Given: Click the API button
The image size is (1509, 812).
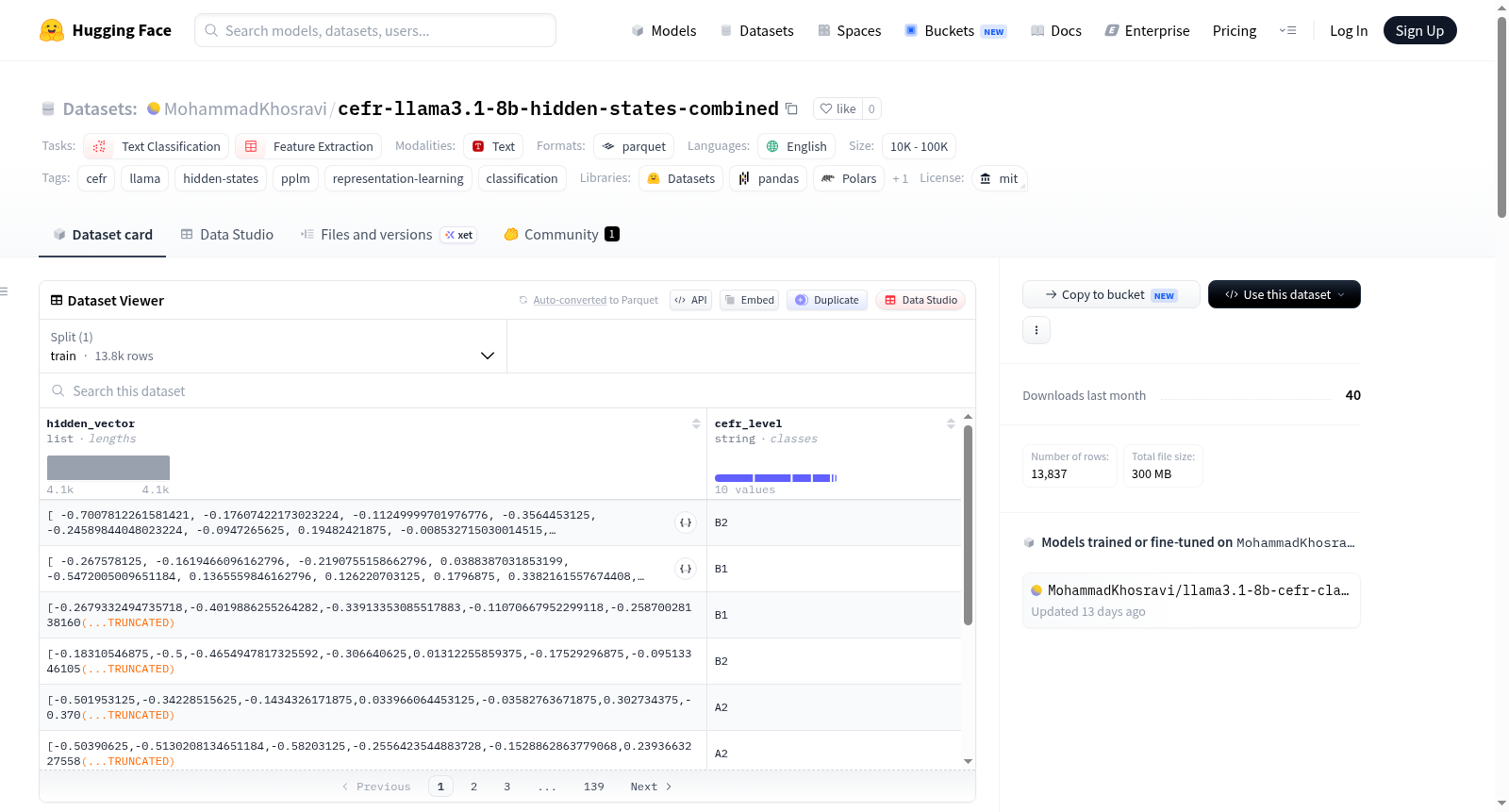Looking at the screenshot, I should 690,300.
